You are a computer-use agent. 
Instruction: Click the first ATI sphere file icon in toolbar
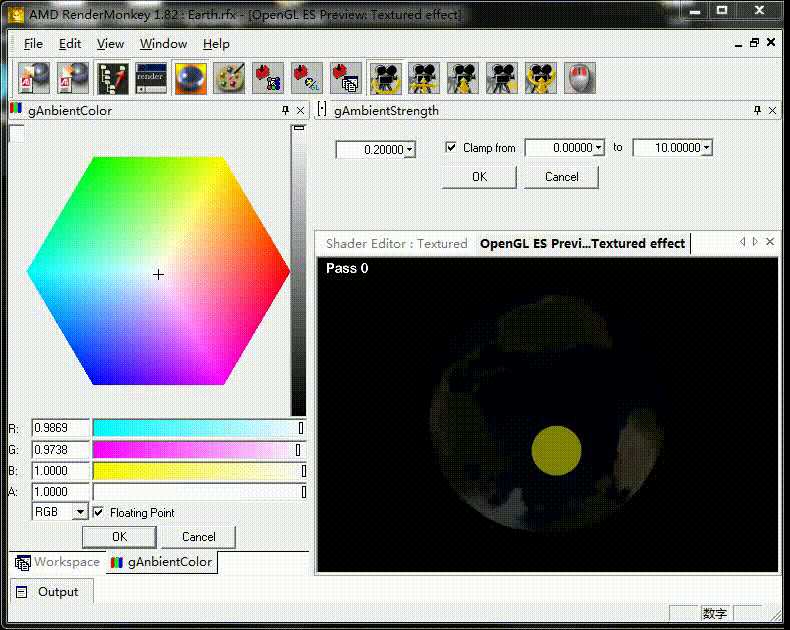point(34,78)
